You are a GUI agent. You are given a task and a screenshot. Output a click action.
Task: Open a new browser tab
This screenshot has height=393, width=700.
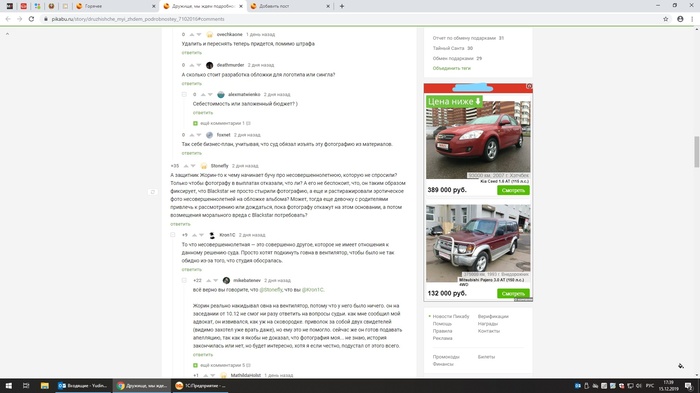pyautogui.click(x=342, y=6)
